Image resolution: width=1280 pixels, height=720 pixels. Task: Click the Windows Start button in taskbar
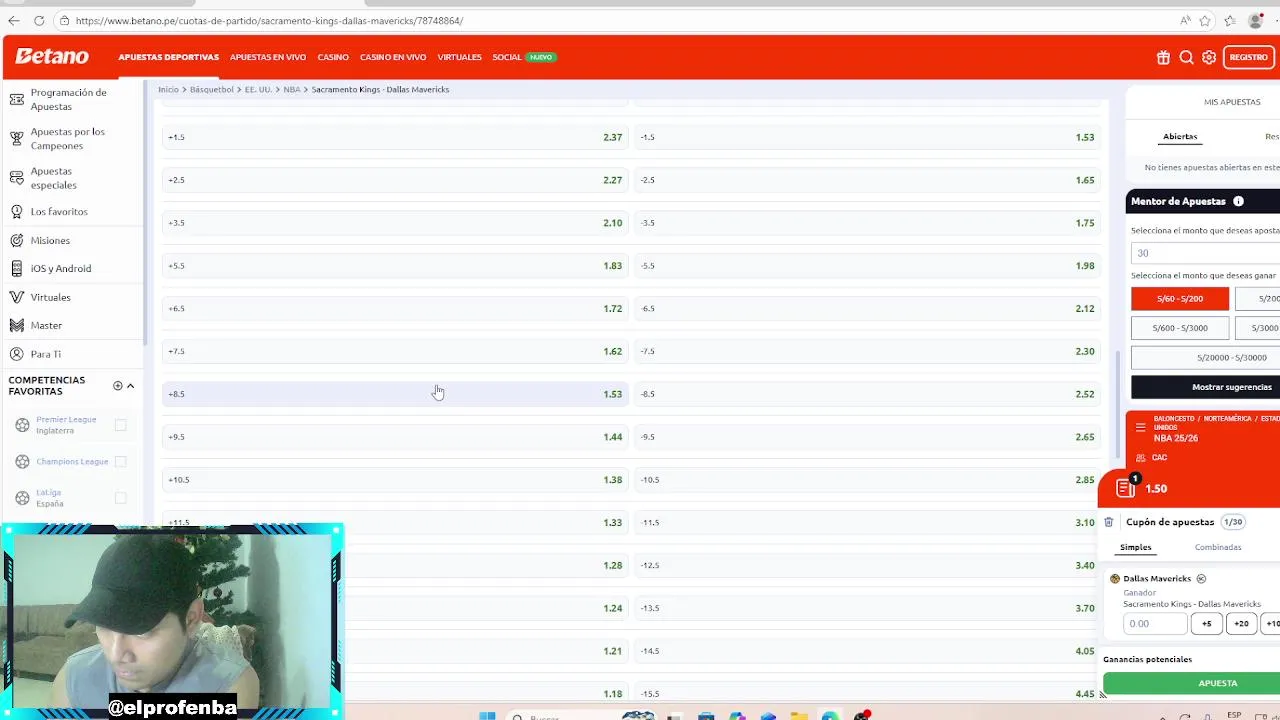coord(487,716)
